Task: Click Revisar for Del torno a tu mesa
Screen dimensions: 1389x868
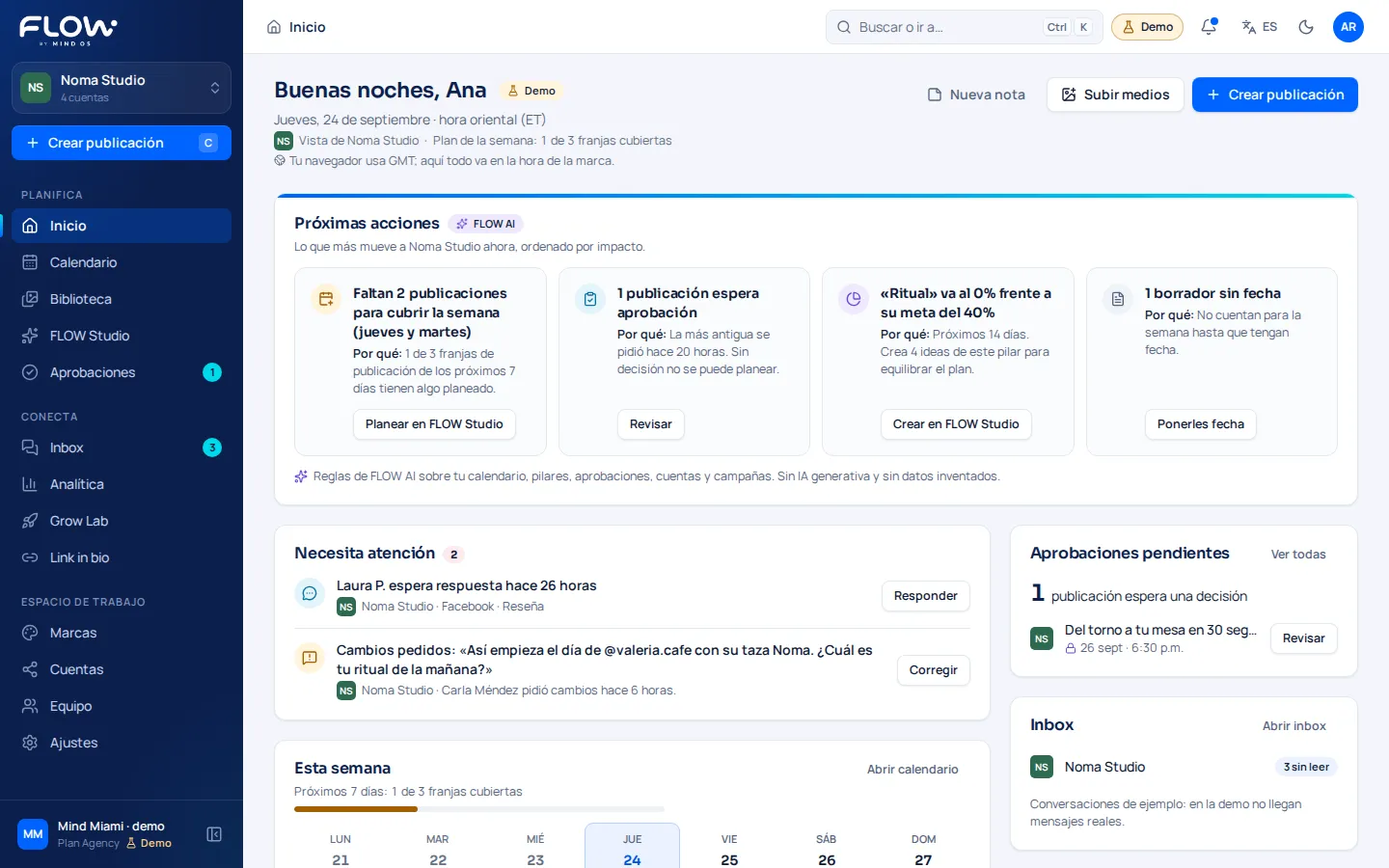Action: (x=1304, y=638)
